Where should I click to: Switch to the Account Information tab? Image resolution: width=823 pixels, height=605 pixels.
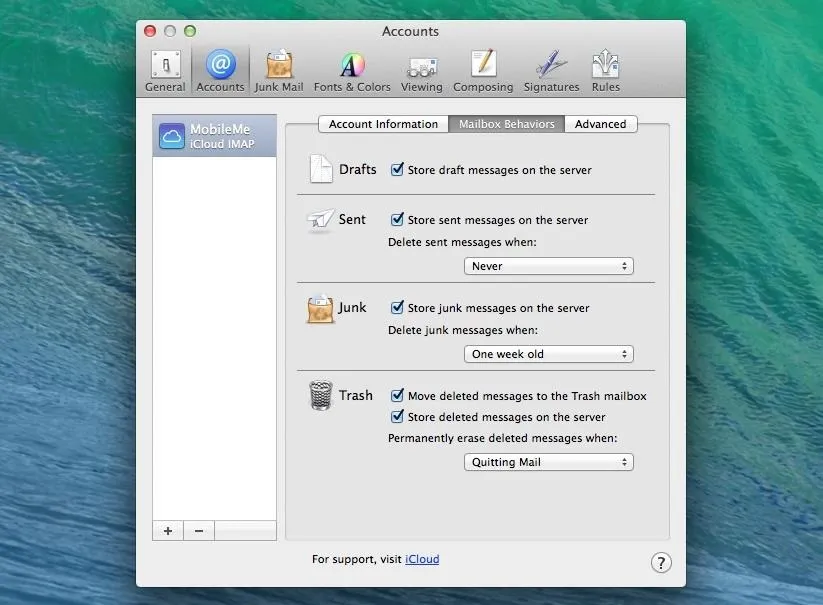click(383, 124)
